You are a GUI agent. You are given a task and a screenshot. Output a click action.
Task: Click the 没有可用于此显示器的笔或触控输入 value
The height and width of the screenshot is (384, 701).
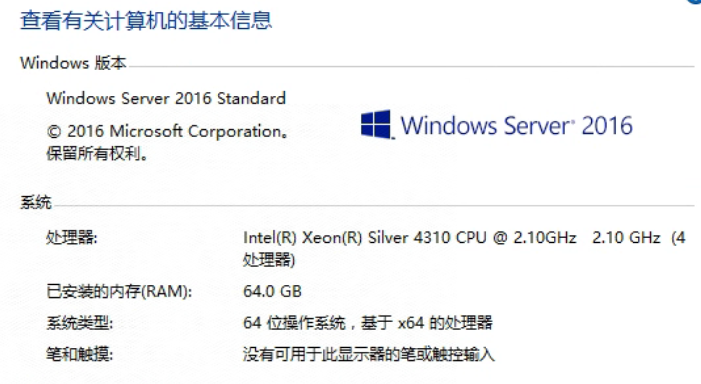[x=369, y=354]
